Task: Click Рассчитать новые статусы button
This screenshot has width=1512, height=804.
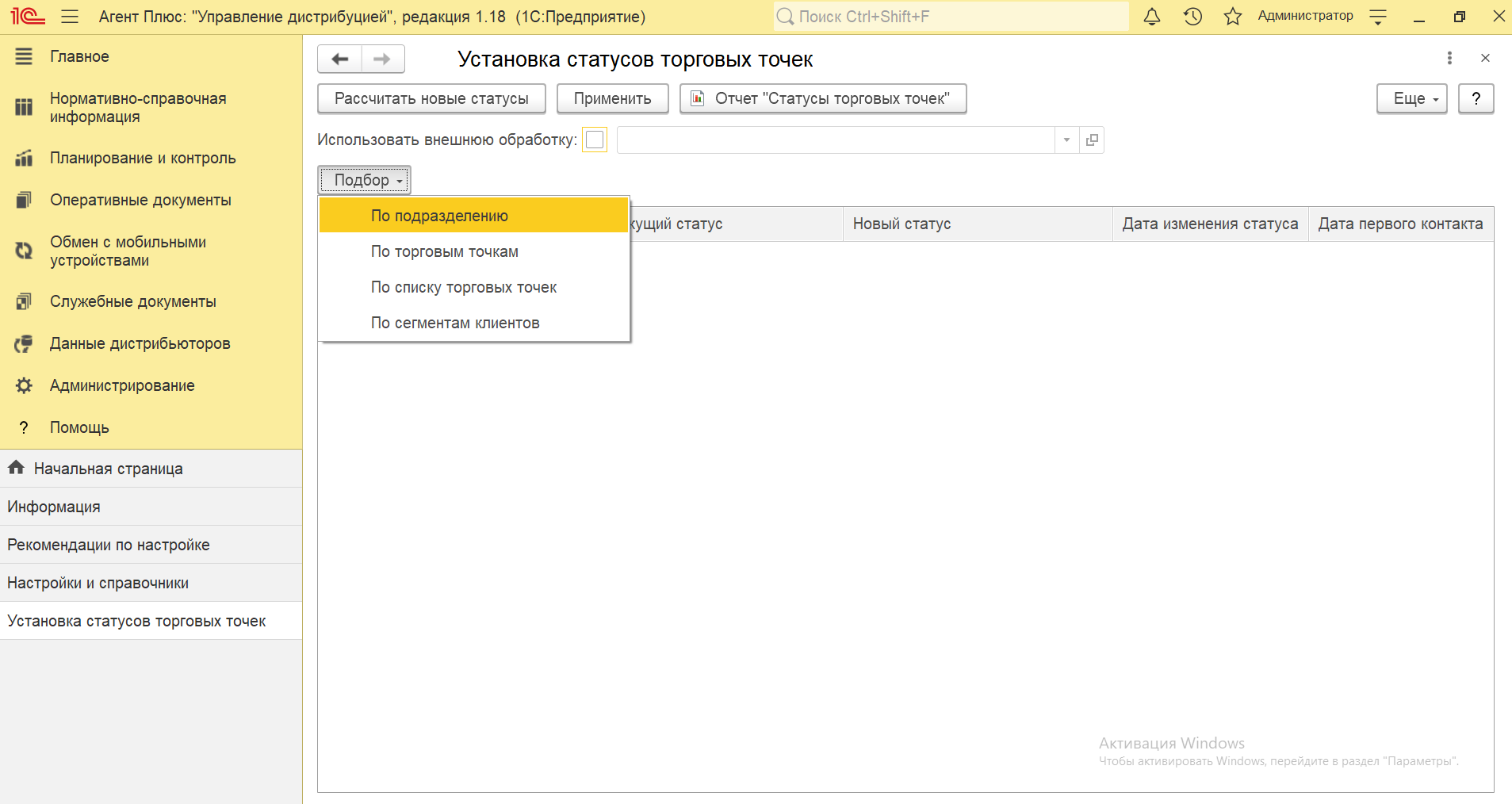Action: click(431, 99)
